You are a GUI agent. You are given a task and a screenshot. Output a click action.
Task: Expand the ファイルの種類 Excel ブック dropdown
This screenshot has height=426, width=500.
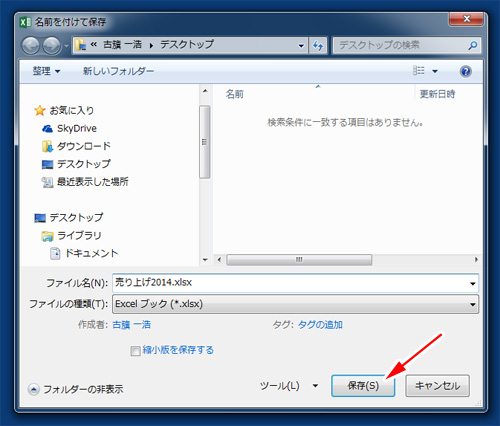295,304
